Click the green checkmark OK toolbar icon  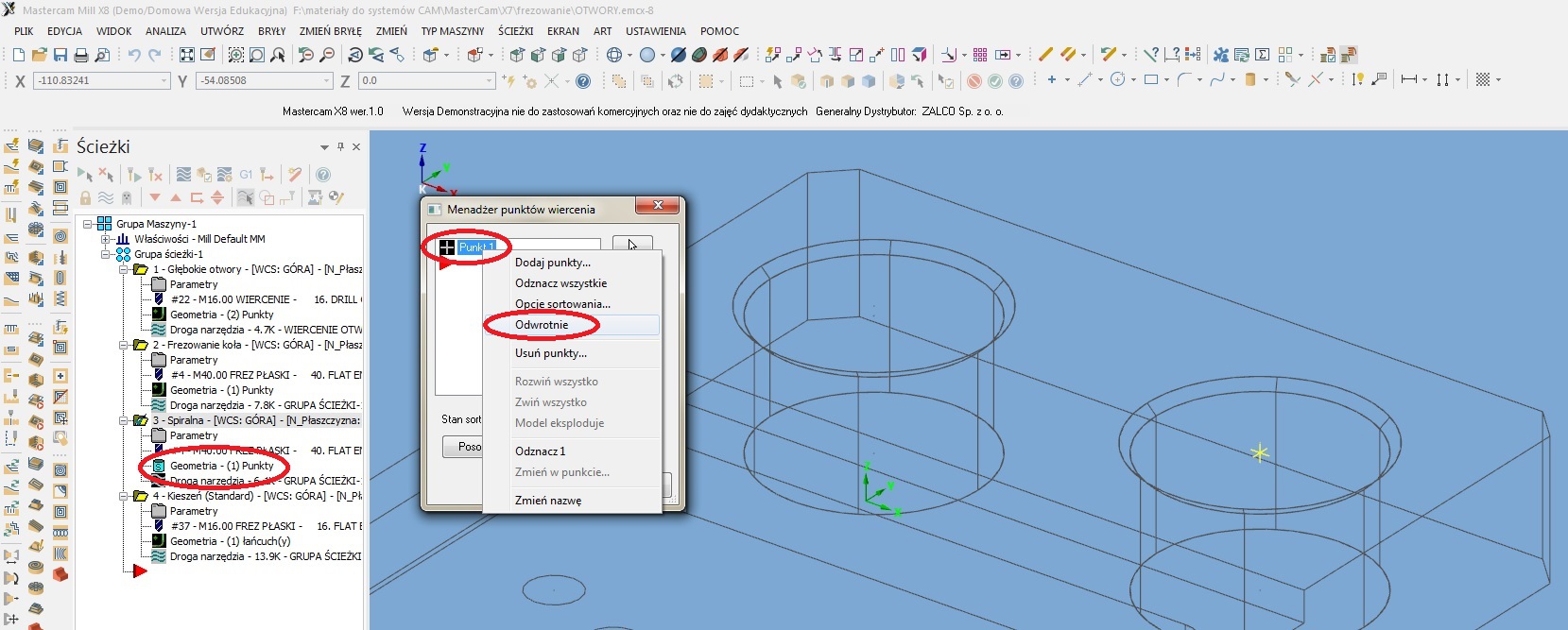click(x=995, y=81)
